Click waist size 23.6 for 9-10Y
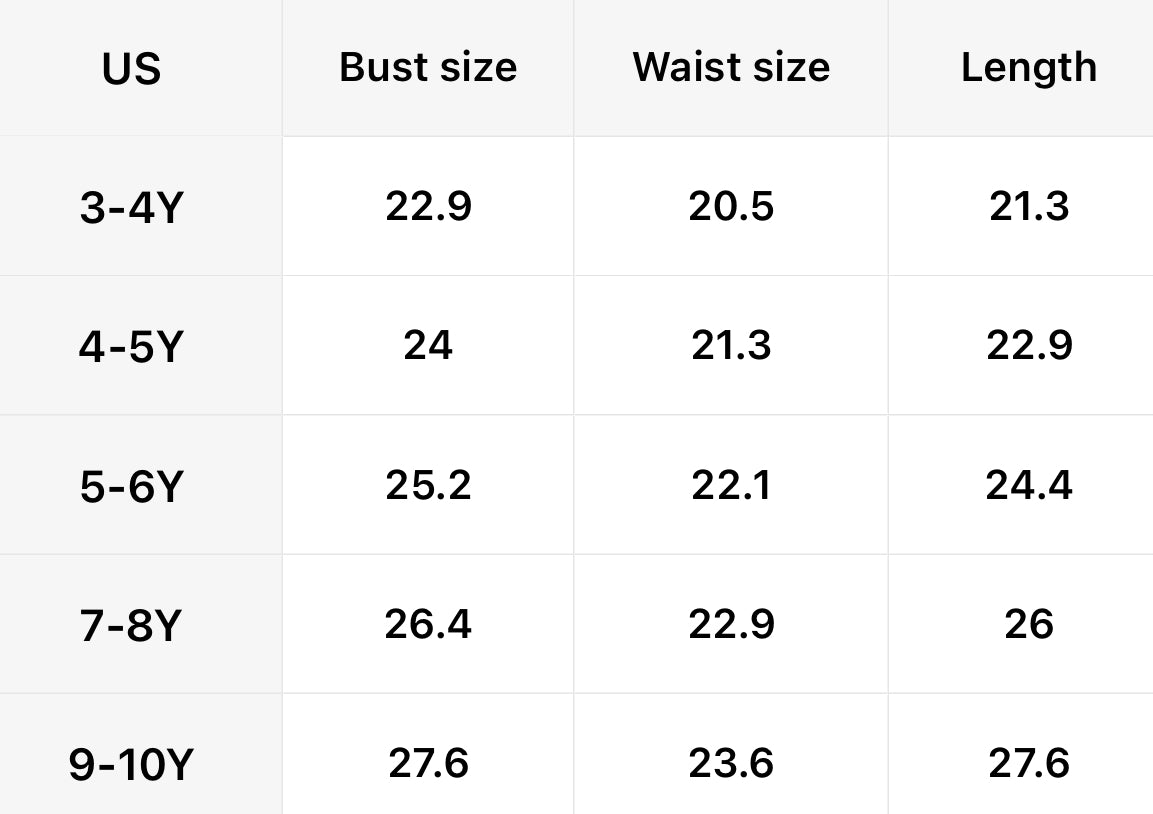 click(731, 764)
